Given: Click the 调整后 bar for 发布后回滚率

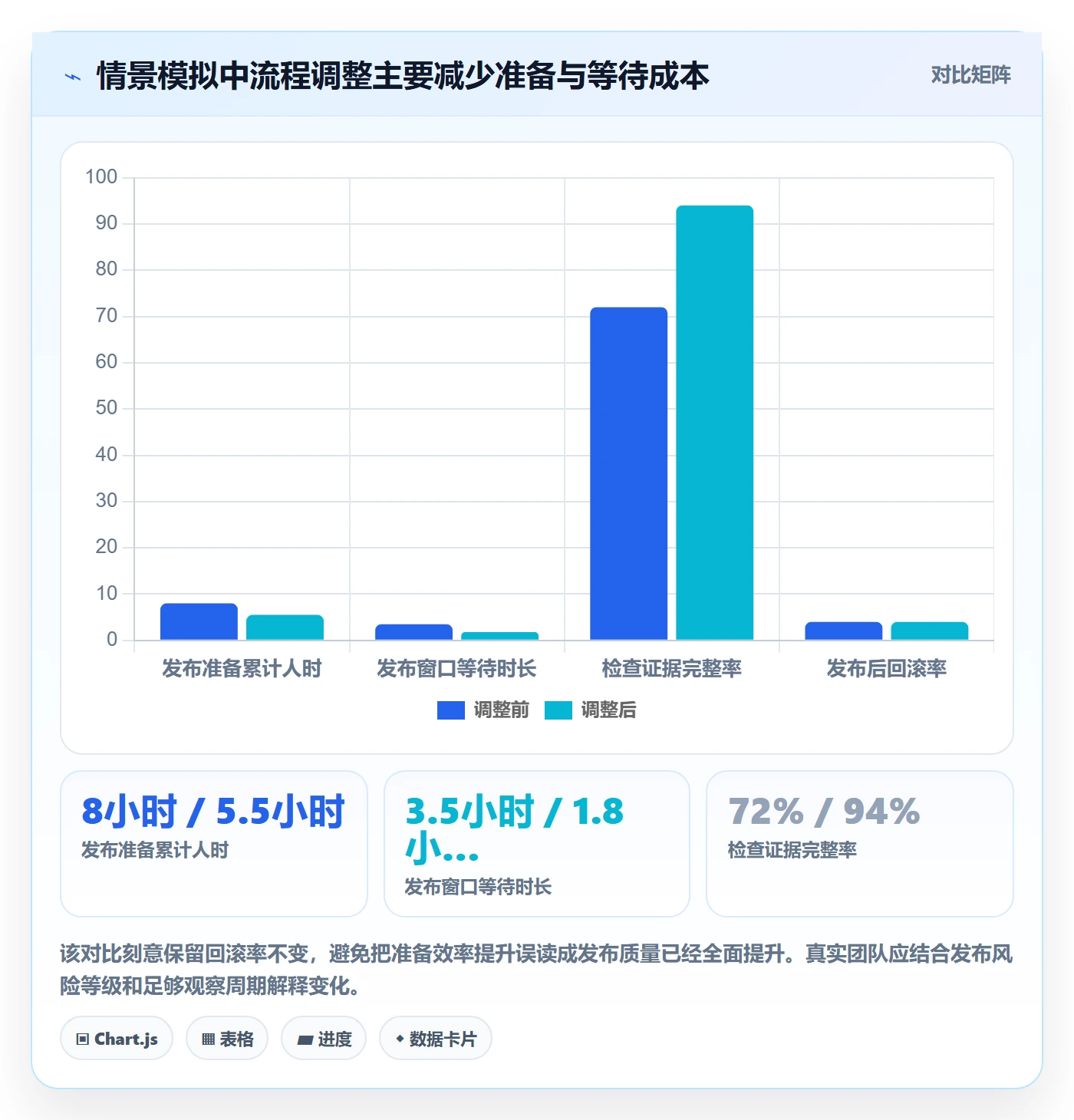Looking at the screenshot, I should [x=929, y=631].
